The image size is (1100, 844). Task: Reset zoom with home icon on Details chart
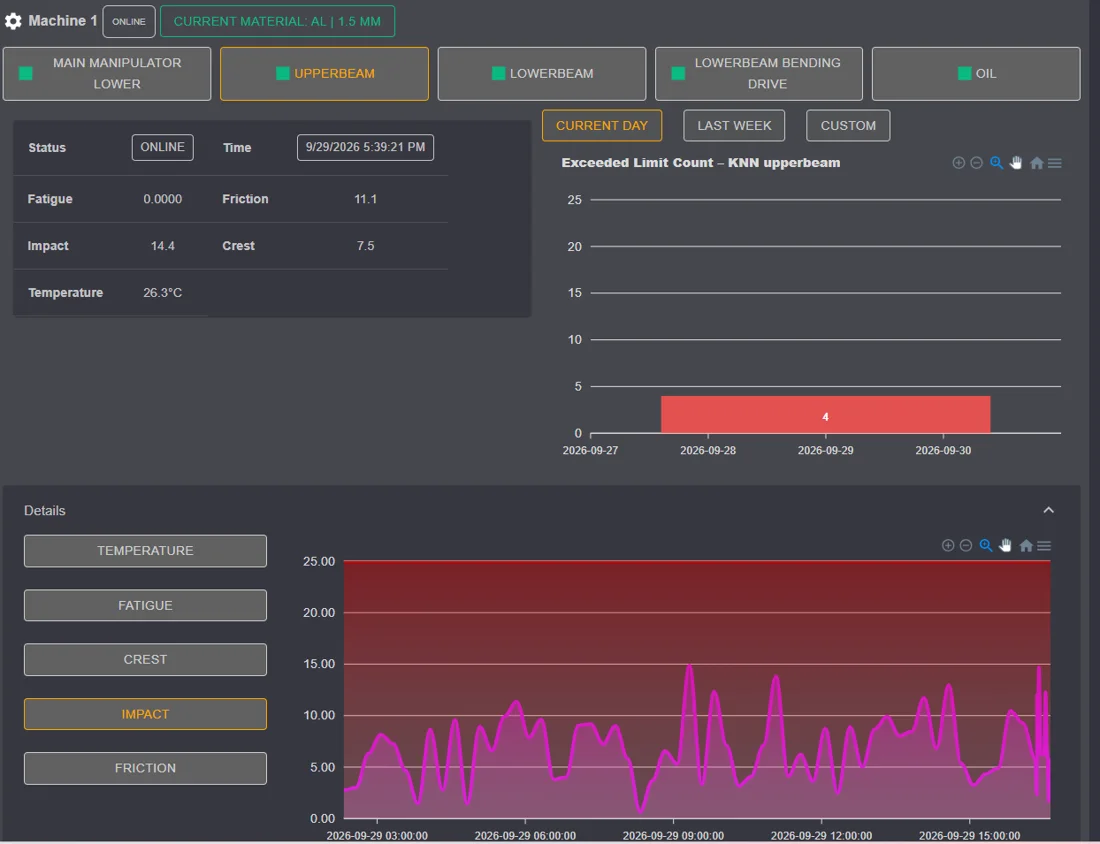(1026, 545)
